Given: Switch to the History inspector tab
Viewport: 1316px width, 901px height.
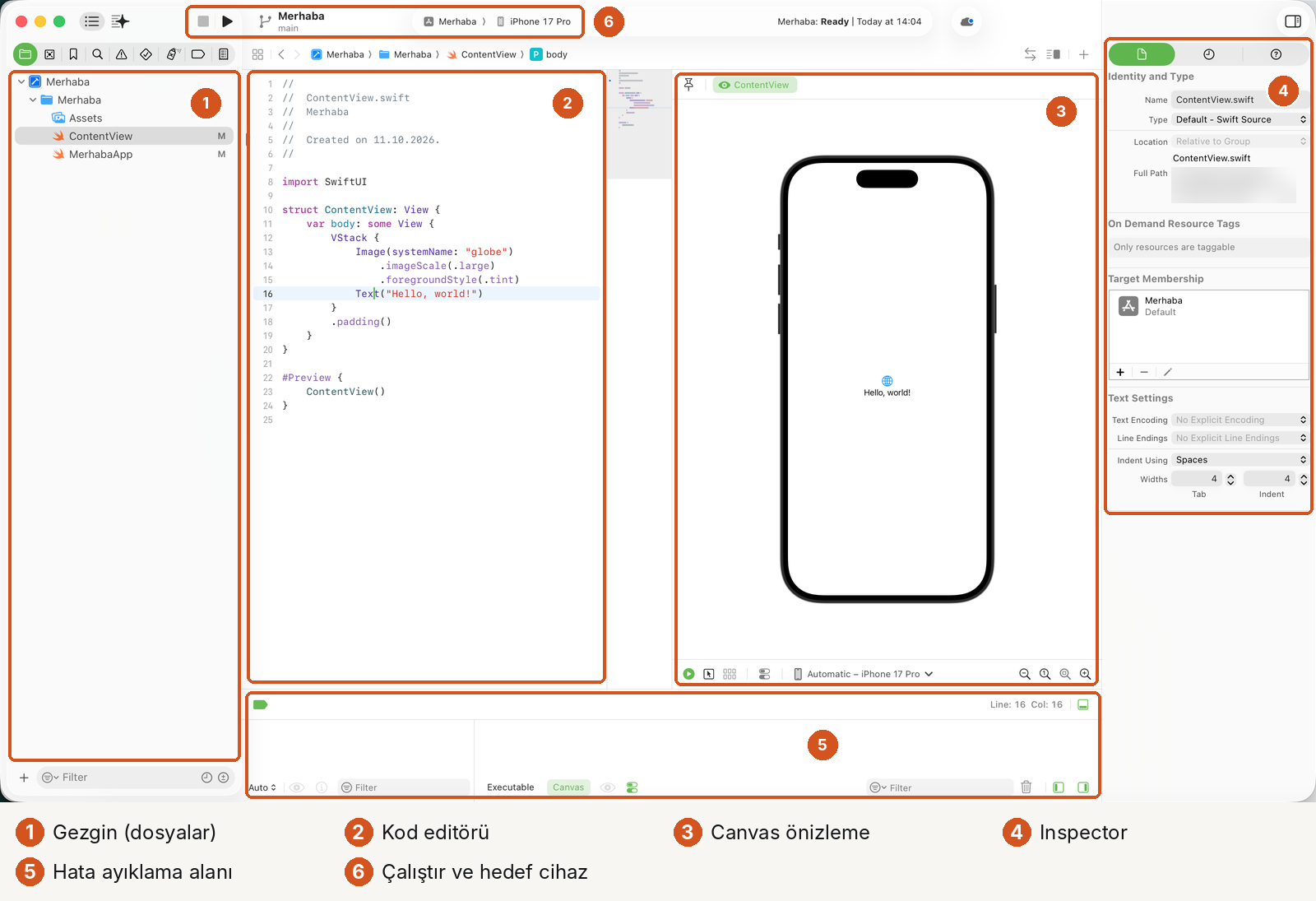Looking at the screenshot, I should pos(1209,54).
